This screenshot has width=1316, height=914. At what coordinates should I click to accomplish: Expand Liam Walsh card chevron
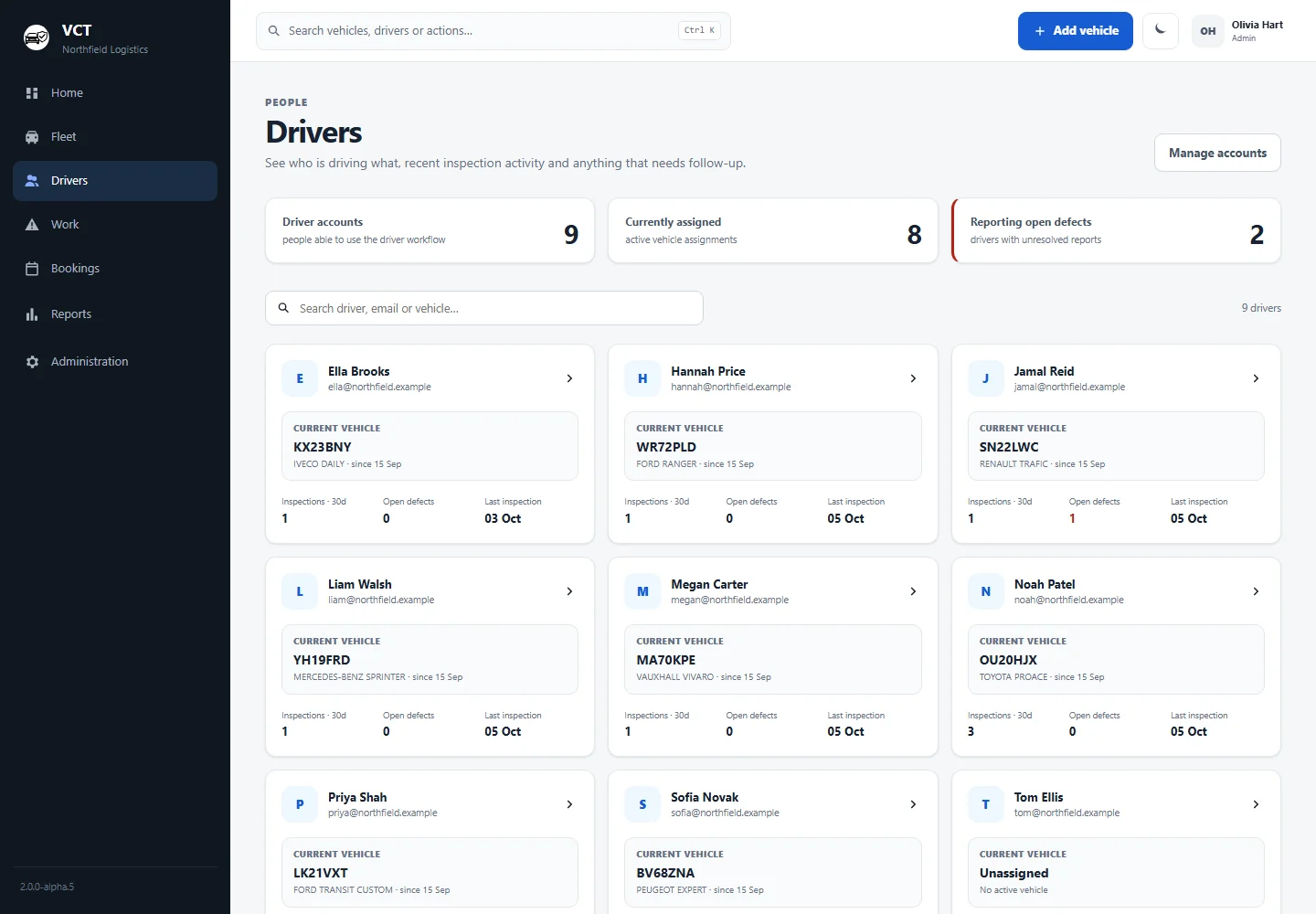point(569,591)
